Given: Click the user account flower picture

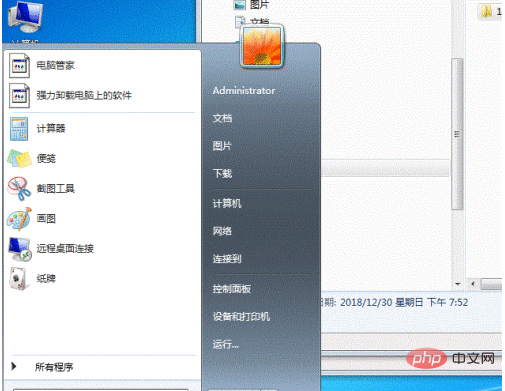Looking at the screenshot, I should pos(262,46).
